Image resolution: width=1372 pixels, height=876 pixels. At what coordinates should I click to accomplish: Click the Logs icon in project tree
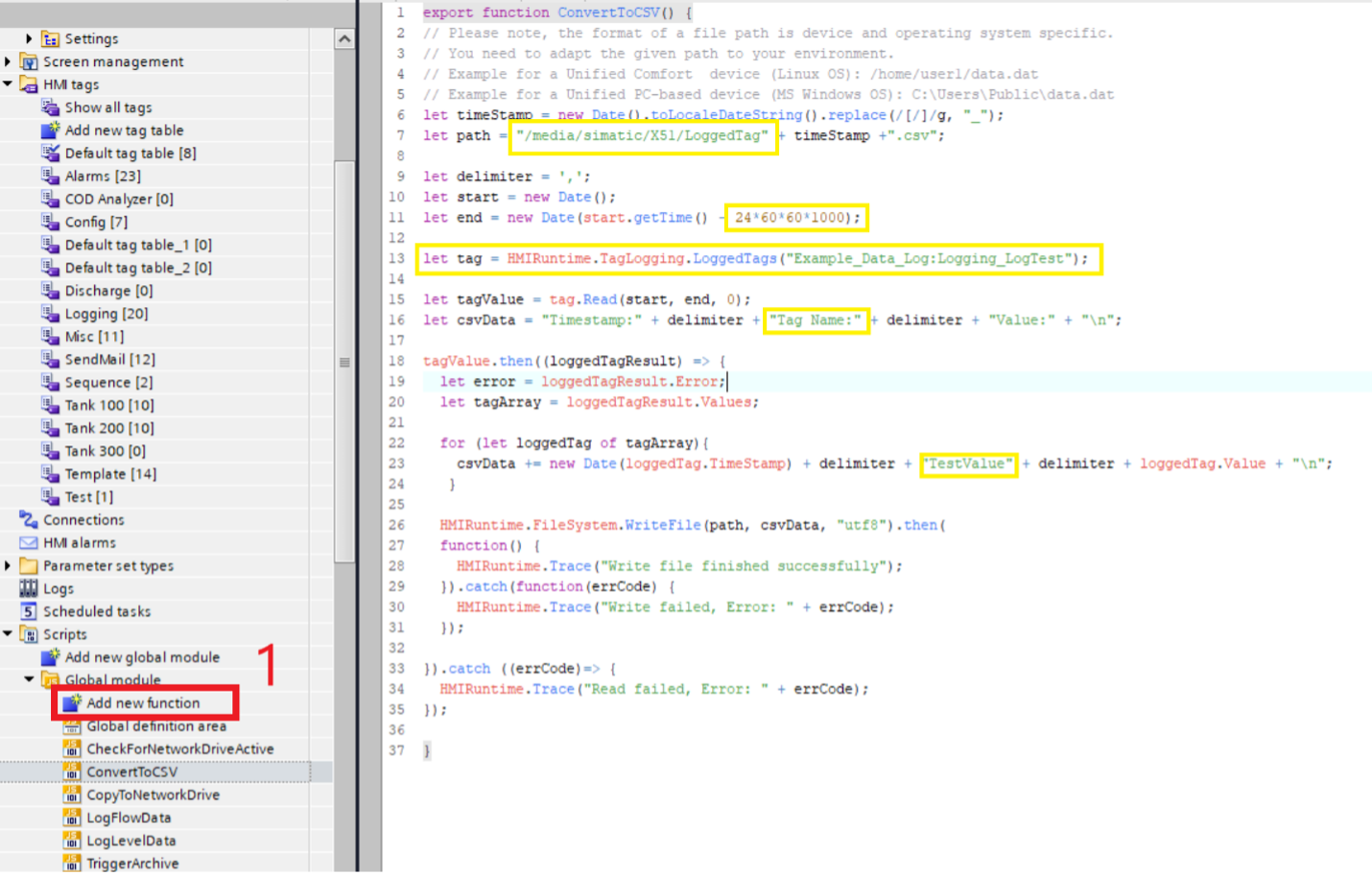(x=29, y=588)
